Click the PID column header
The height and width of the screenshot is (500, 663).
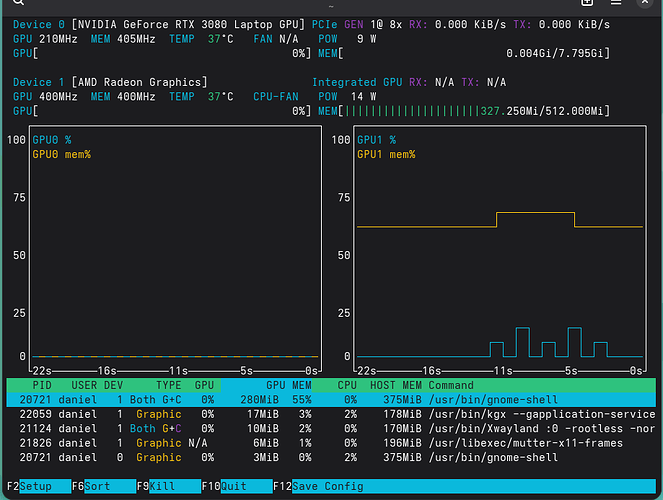(42, 385)
